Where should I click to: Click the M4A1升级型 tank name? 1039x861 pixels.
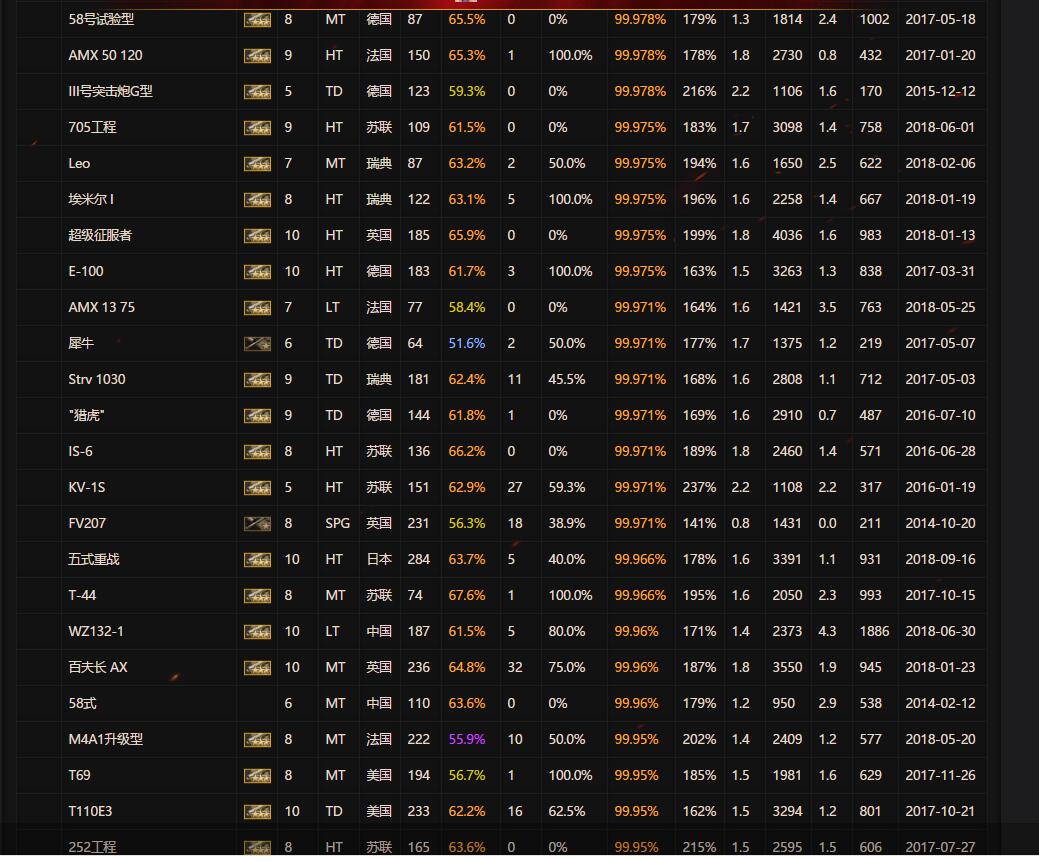click(x=105, y=739)
